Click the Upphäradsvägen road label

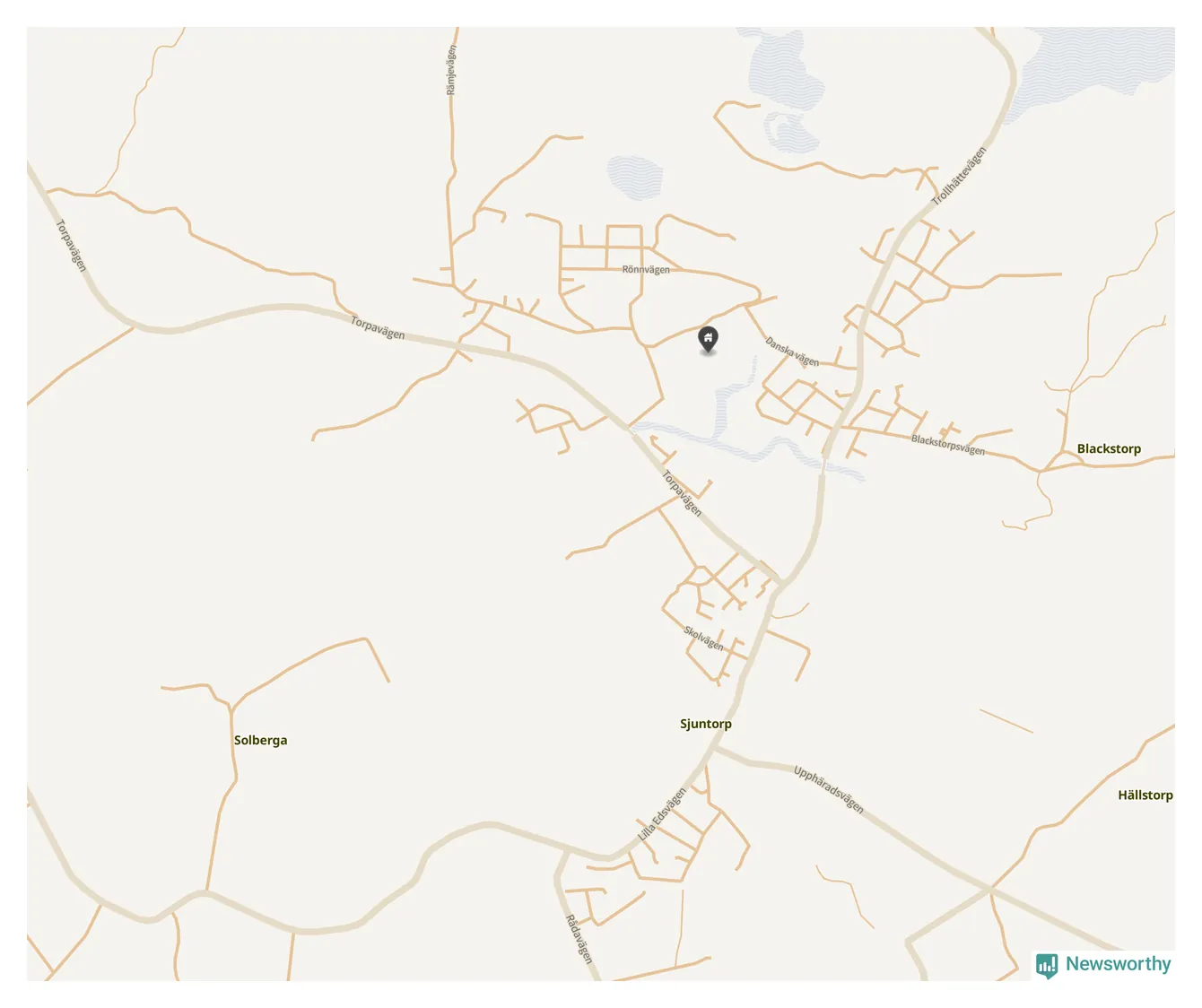[x=829, y=789]
